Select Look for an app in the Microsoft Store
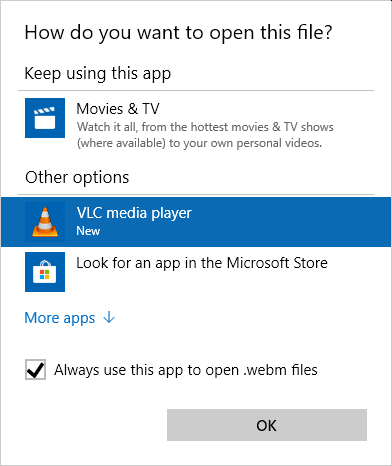392x466 pixels. coord(202,263)
